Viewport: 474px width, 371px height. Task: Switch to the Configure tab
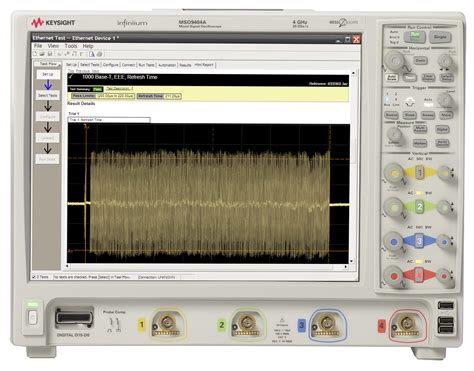(111, 65)
